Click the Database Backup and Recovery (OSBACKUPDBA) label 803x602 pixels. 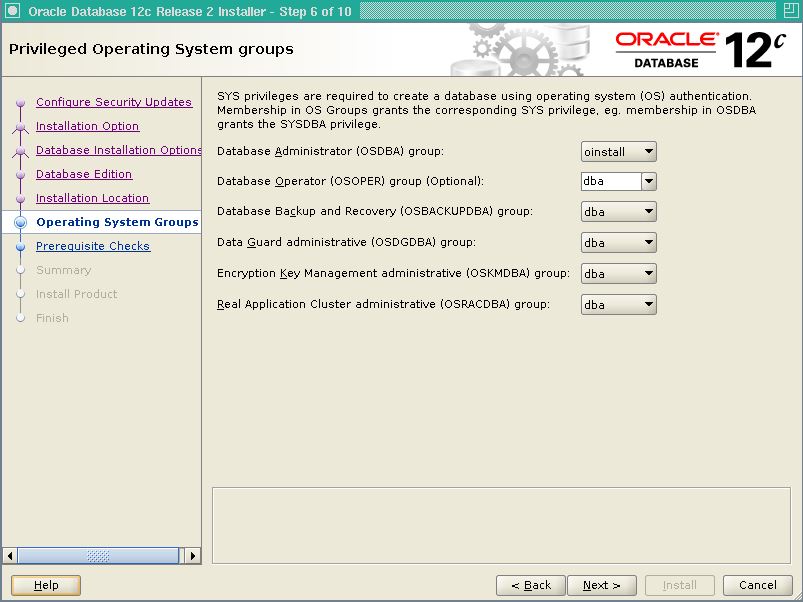click(375, 211)
